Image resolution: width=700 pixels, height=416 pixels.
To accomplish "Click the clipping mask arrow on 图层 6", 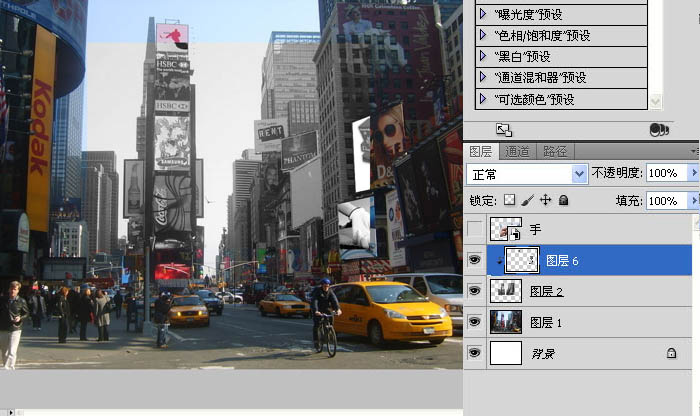I will pyautogui.click(x=500, y=262).
